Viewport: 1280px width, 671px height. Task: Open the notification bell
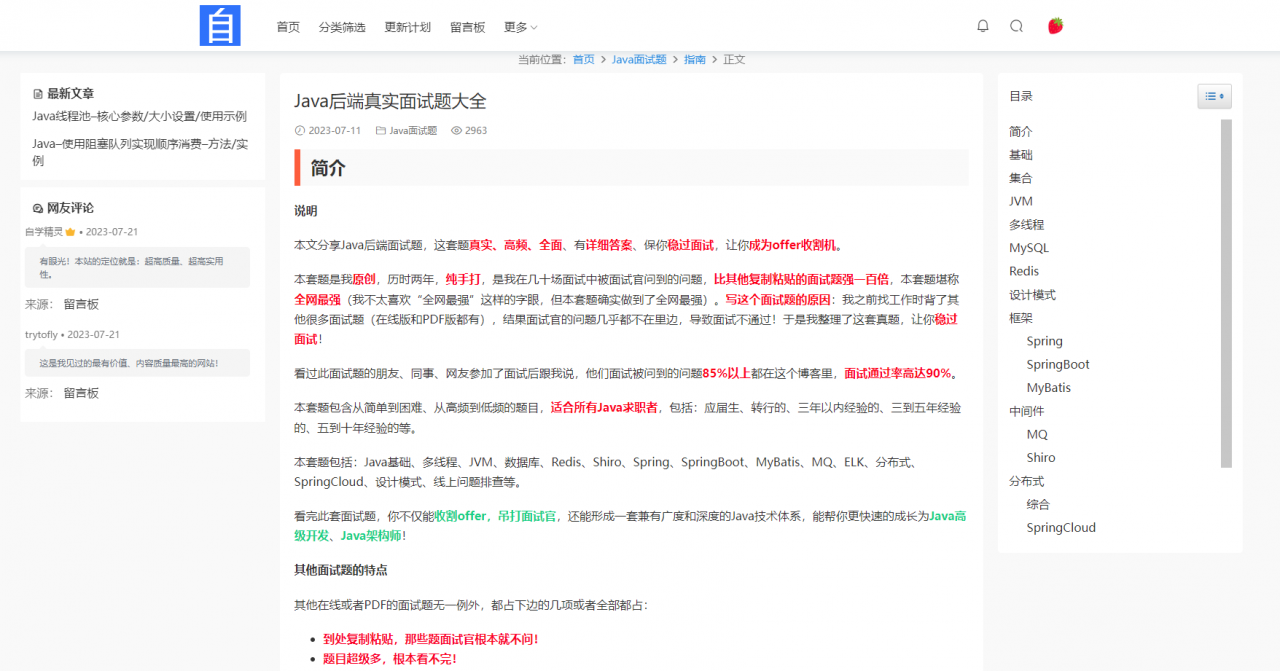pos(982,26)
